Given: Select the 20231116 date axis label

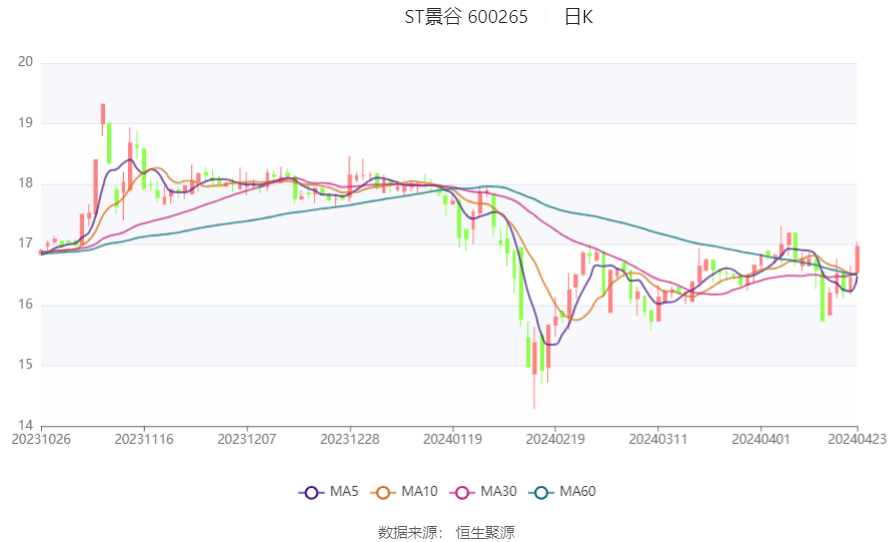Looking at the screenshot, I should click(x=144, y=440).
